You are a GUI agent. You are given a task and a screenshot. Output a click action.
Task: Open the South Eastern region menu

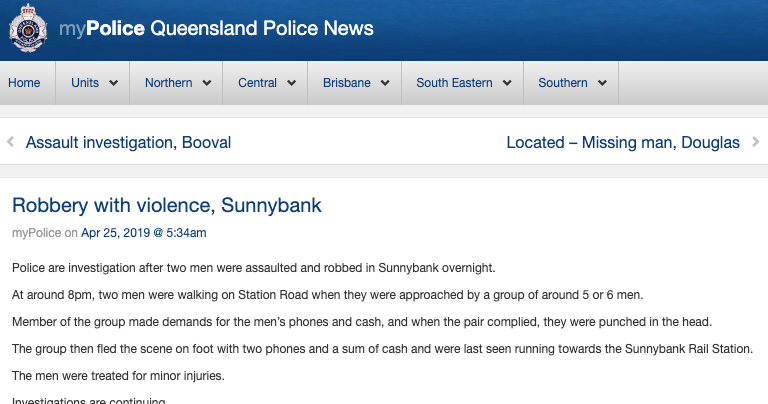(454, 83)
